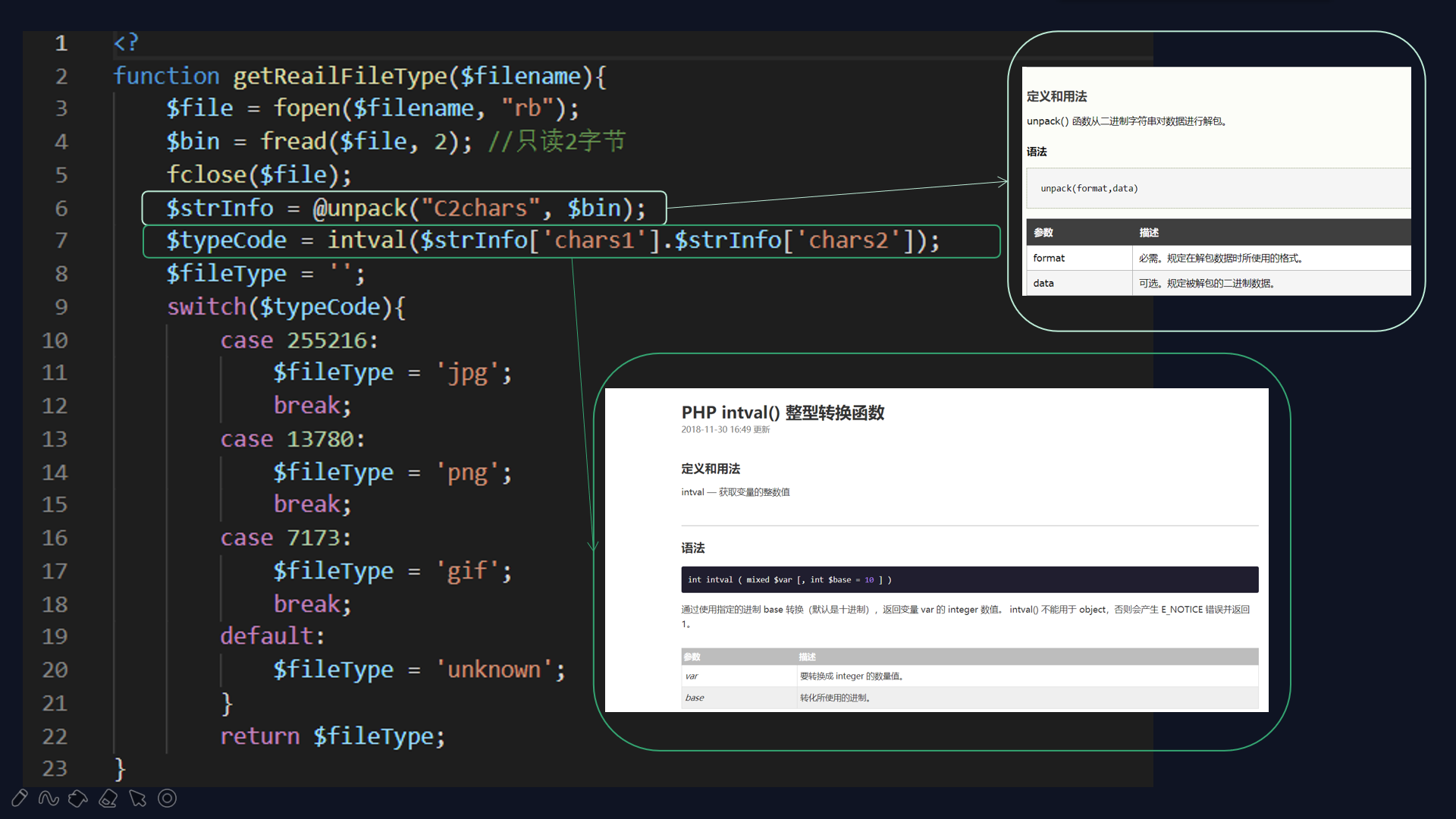Select the base parameter row
1456x819 pixels.
pyautogui.click(x=968, y=698)
